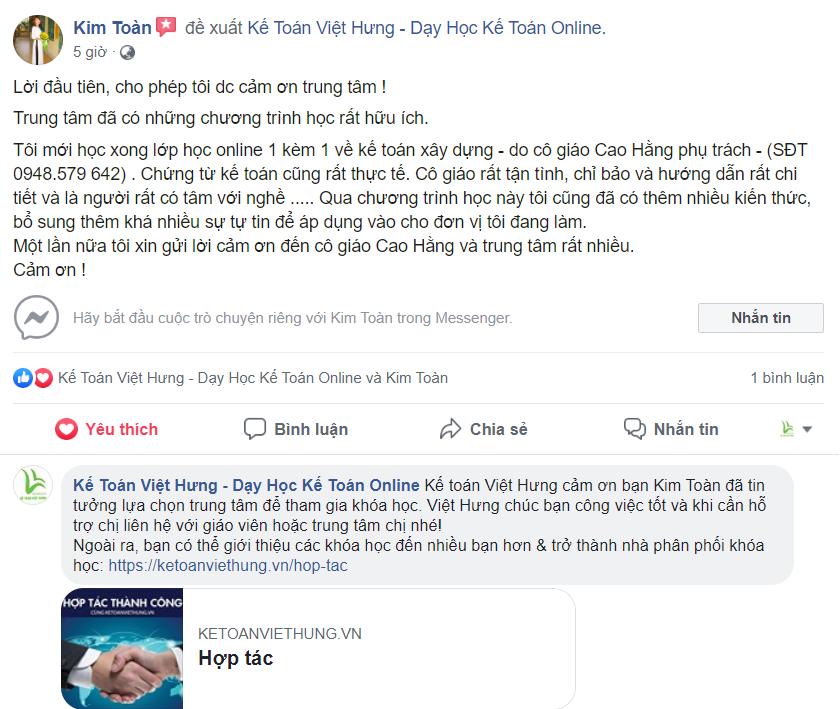Click the globe public privacy icon
The width and height of the screenshot is (840, 709).
pos(128,53)
